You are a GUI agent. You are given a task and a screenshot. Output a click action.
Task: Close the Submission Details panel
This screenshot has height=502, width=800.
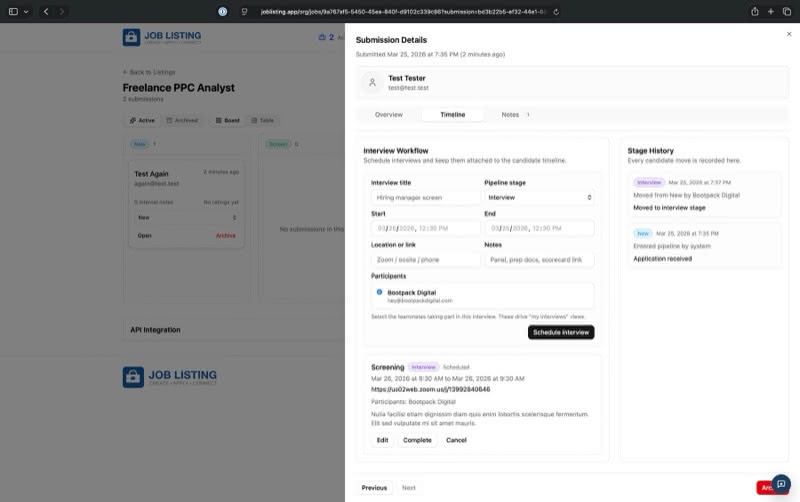(x=789, y=34)
